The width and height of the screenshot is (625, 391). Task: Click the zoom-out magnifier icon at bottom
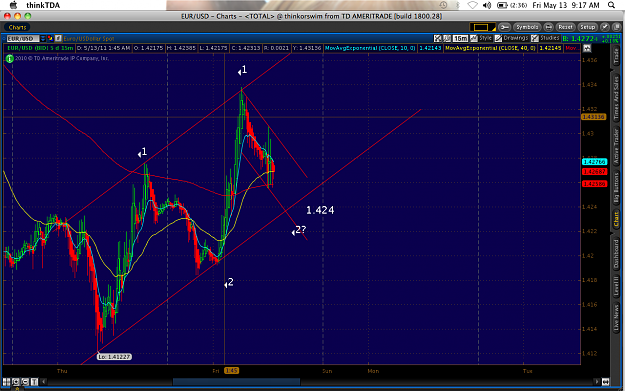[25, 382]
